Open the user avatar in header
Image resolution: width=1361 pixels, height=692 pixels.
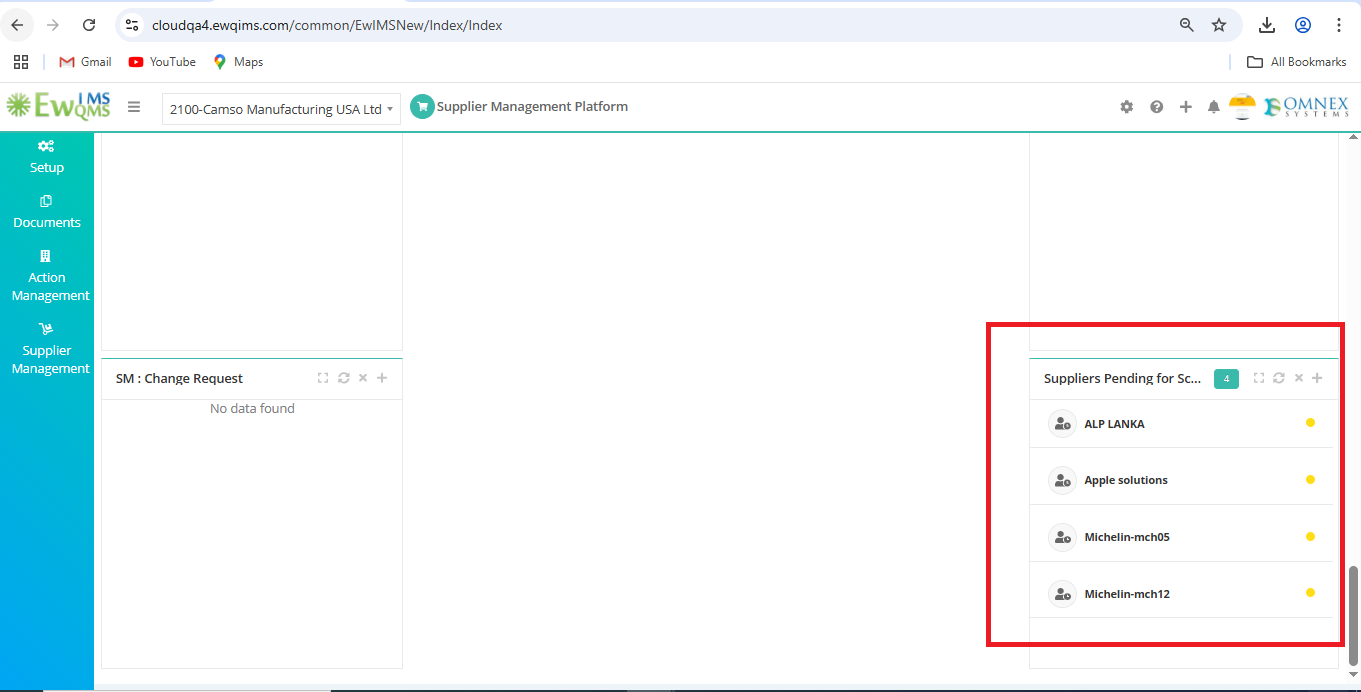tap(1242, 107)
